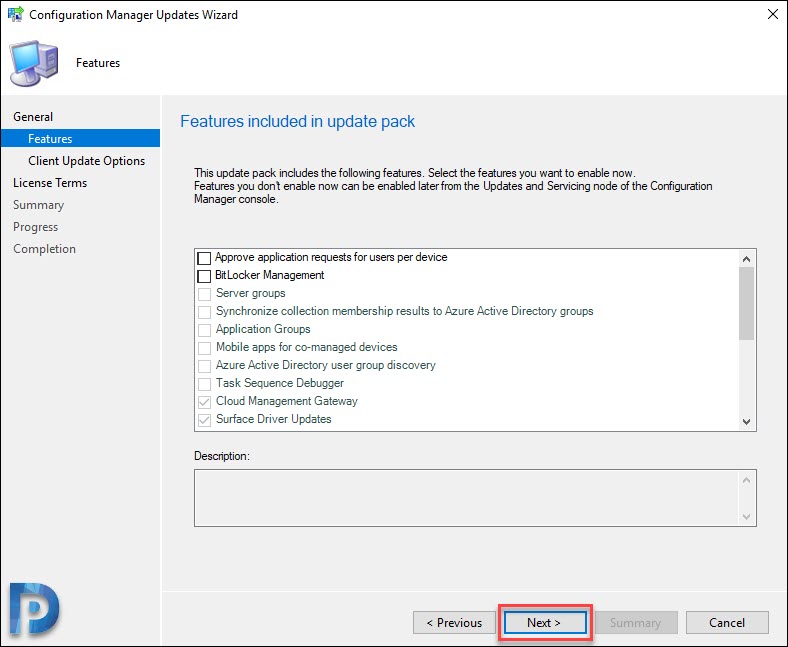788x647 pixels.
Task: Click the Description box down arrow
Action: click(746, 516)
